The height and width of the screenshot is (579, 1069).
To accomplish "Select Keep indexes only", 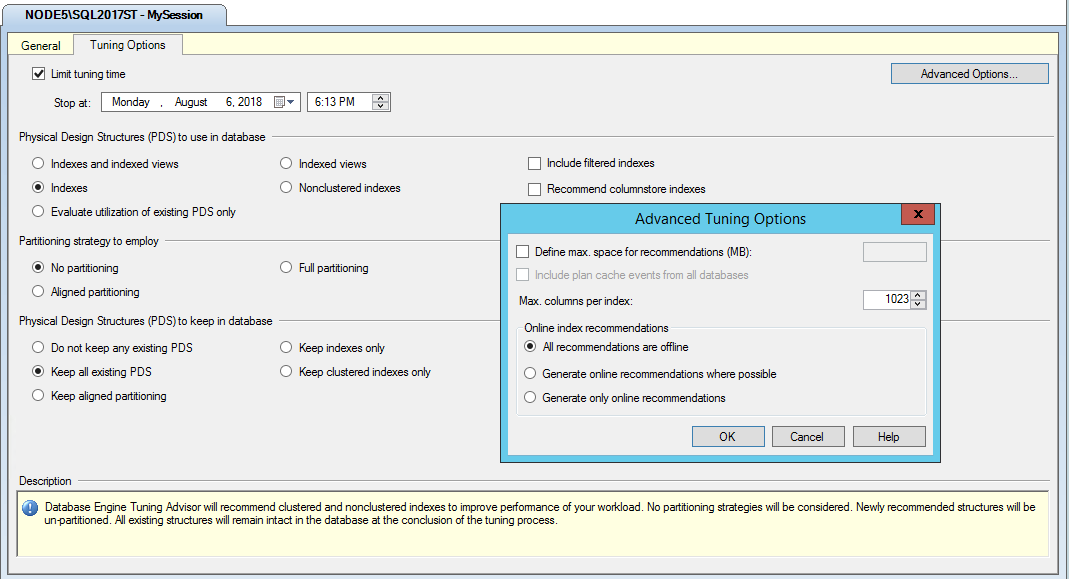I will [285, 347].
